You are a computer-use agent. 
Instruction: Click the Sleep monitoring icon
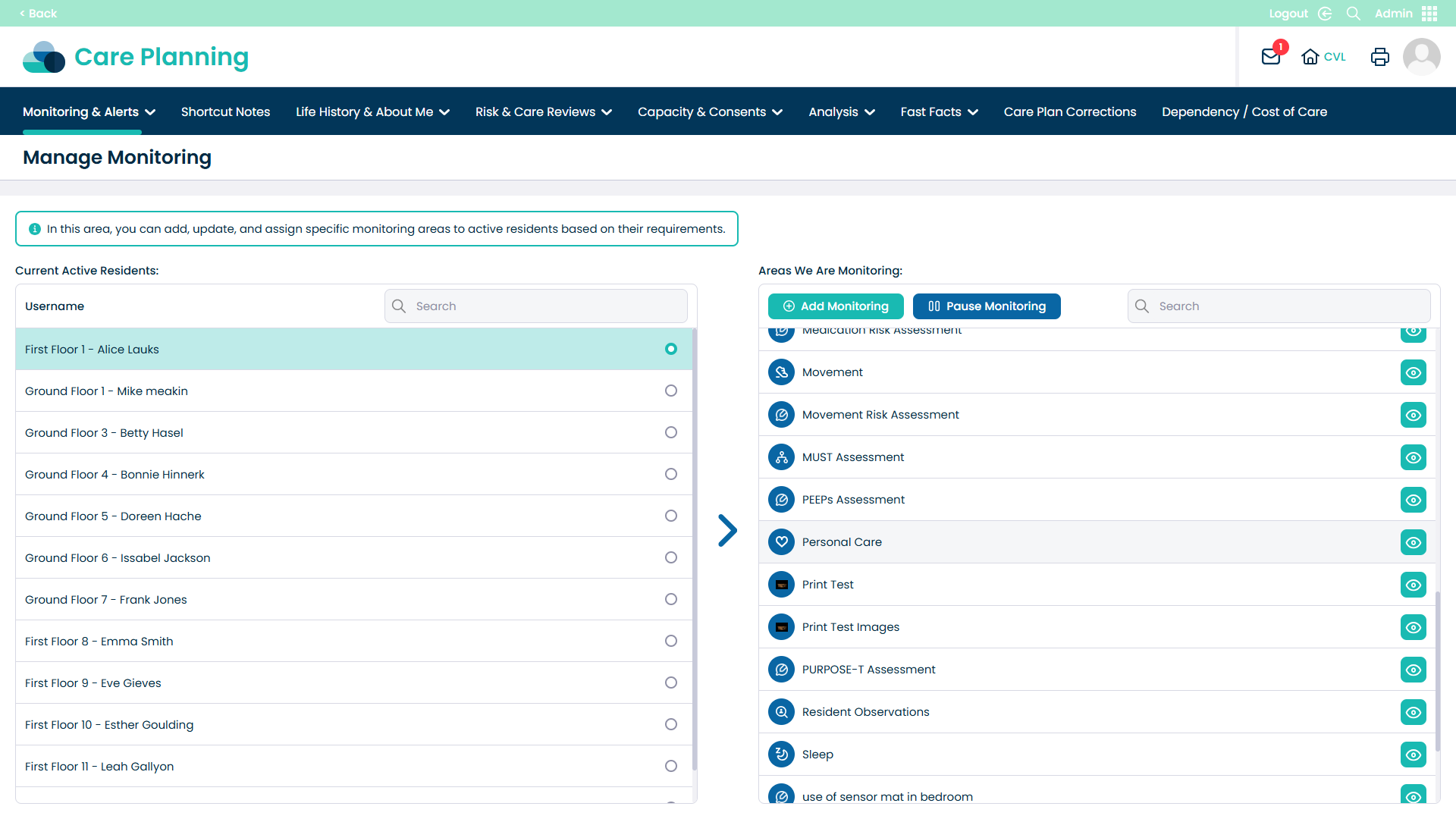coord(781,755)
